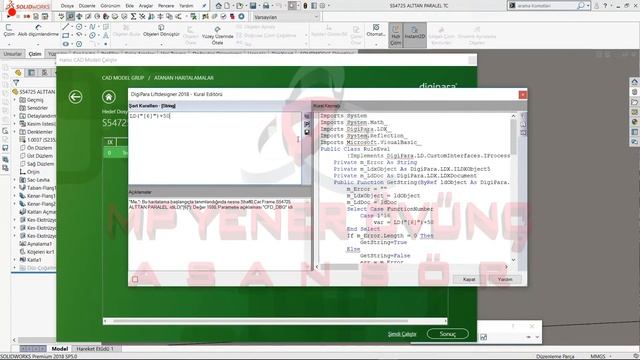Switch to the Model bottom tab

pyautogui.click(x=60, y=349)
